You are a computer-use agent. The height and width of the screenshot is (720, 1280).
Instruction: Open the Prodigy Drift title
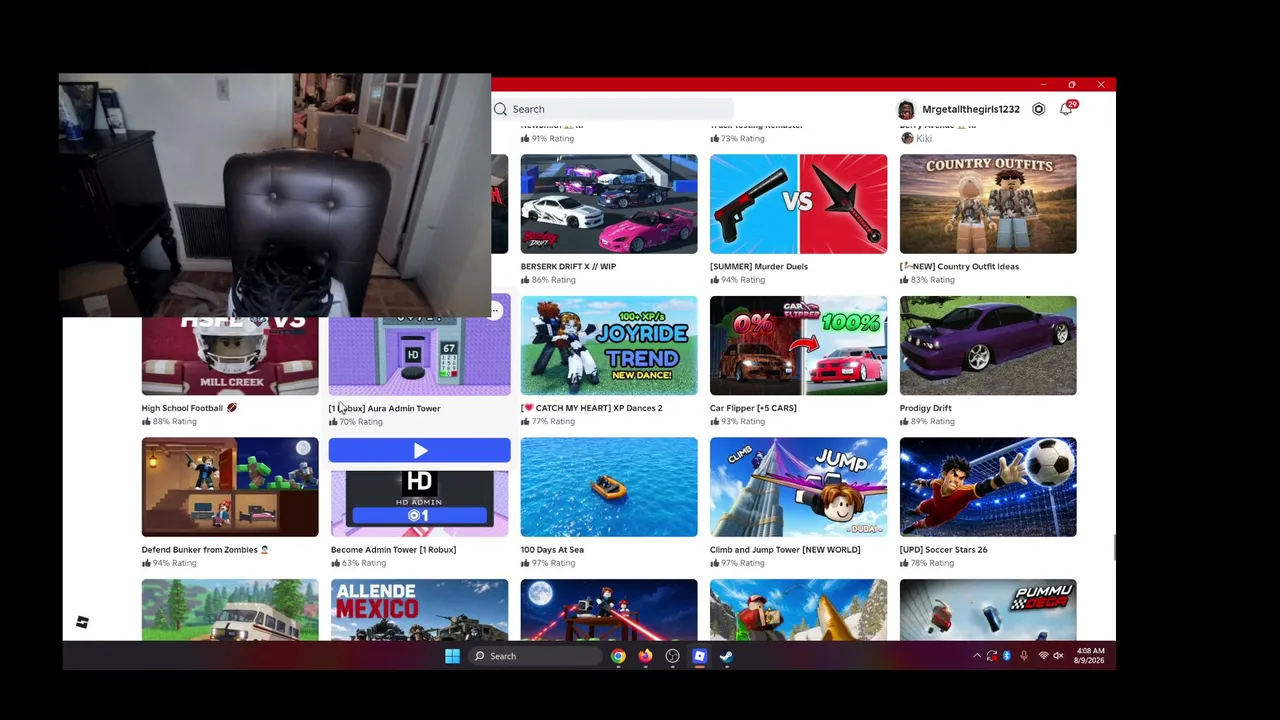pos(925,408)
